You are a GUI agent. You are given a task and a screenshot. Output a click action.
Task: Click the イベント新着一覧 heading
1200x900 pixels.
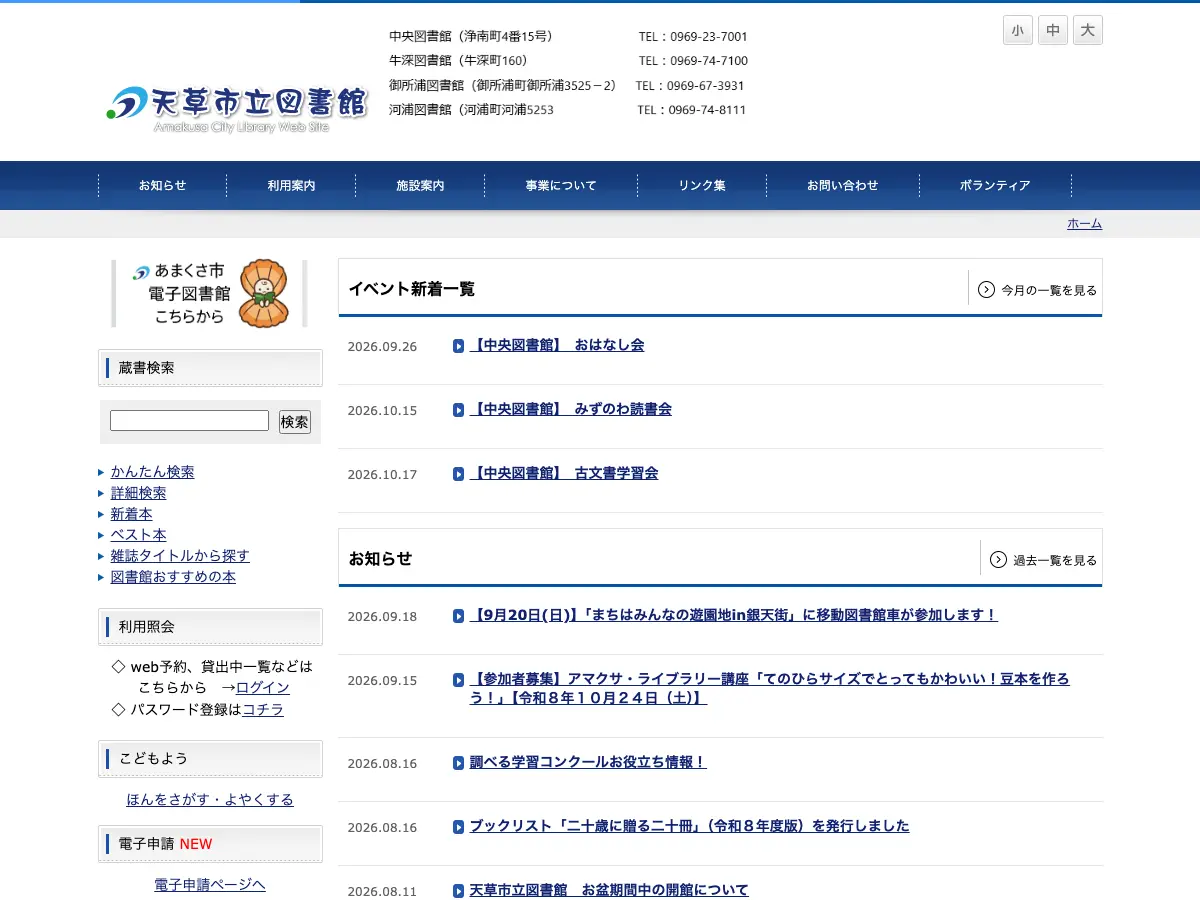(411, 289)
